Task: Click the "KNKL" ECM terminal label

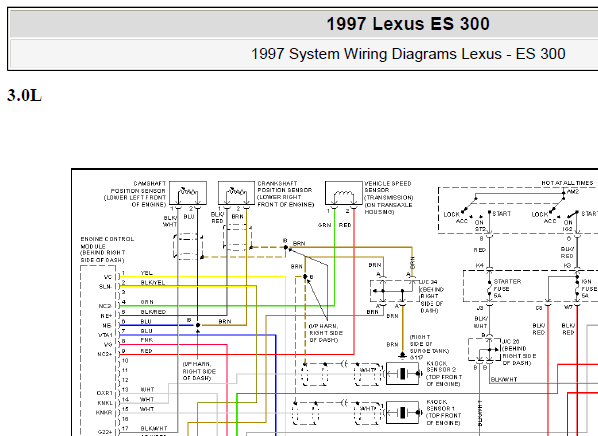Action: pos(105,403)
